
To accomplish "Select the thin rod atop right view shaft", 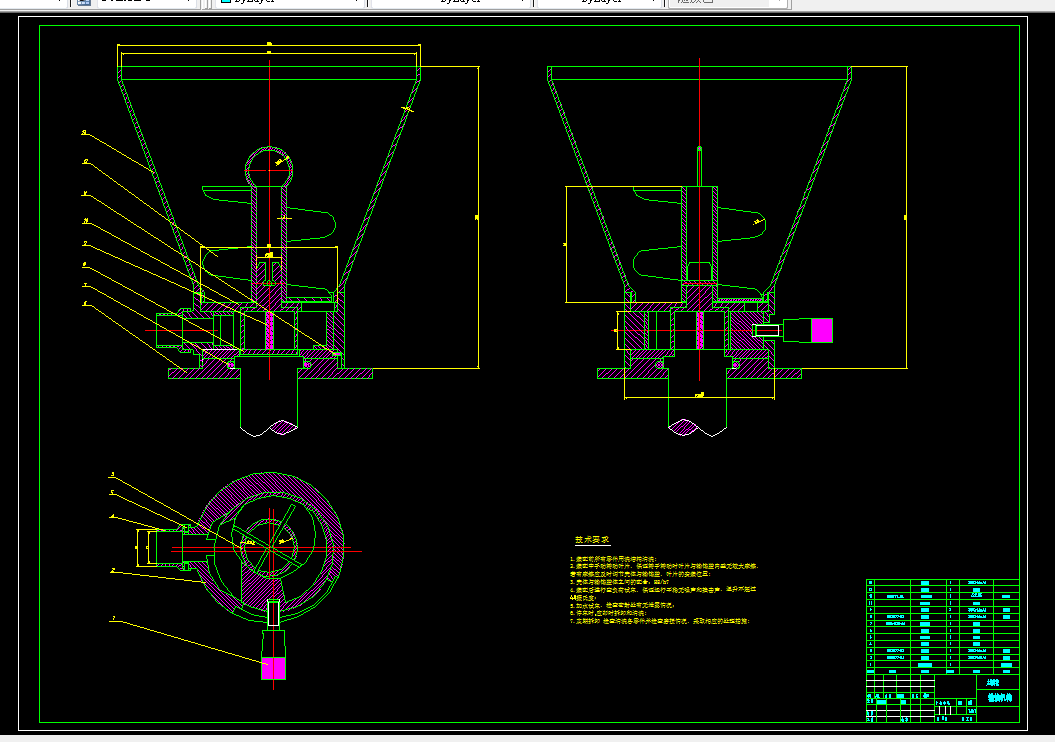I will [x=699, y=166].
